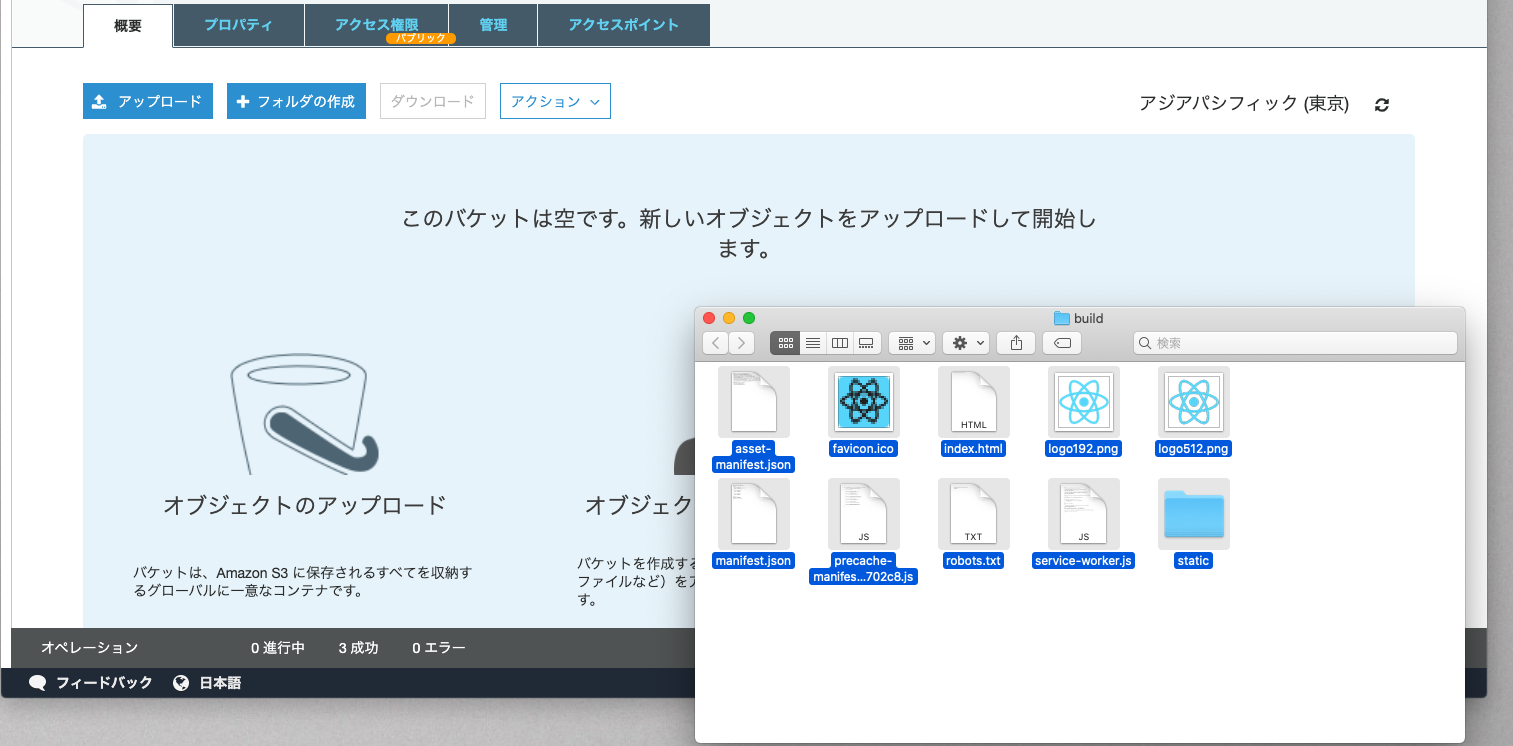The width and height of the screenshot is (1513, 746).
Task: Switch to the プロパティ tab
Action: 238,25
